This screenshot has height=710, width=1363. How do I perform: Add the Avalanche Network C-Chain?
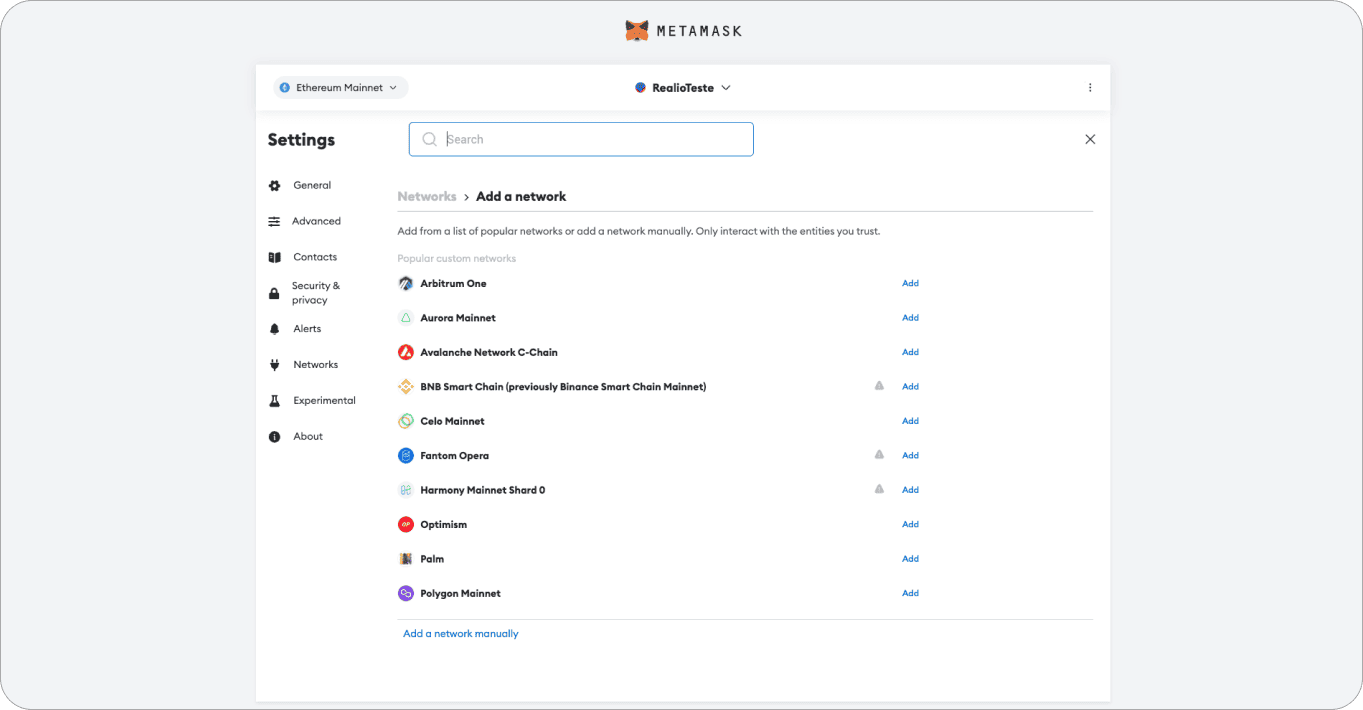coord(910,353)
